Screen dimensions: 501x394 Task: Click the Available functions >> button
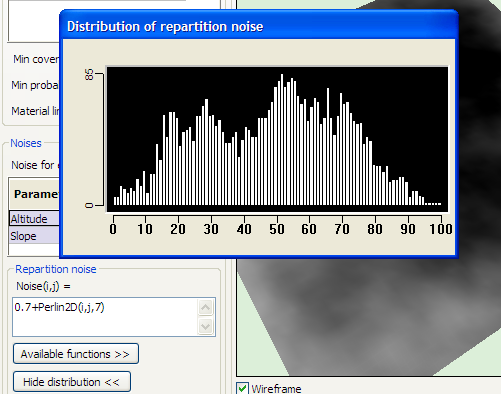tap(76, 354)
